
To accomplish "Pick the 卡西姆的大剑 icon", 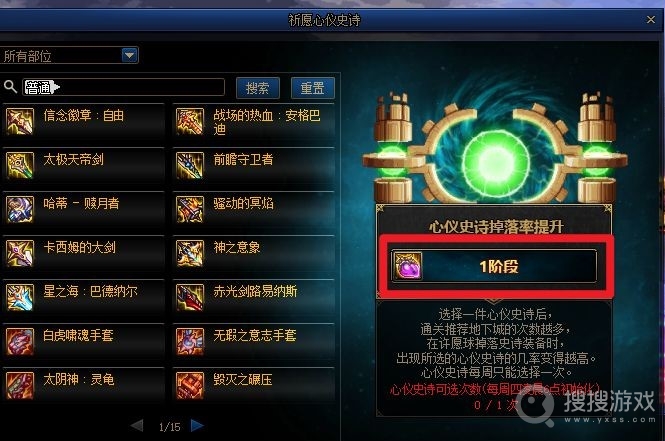I will (x=20, y=254).
